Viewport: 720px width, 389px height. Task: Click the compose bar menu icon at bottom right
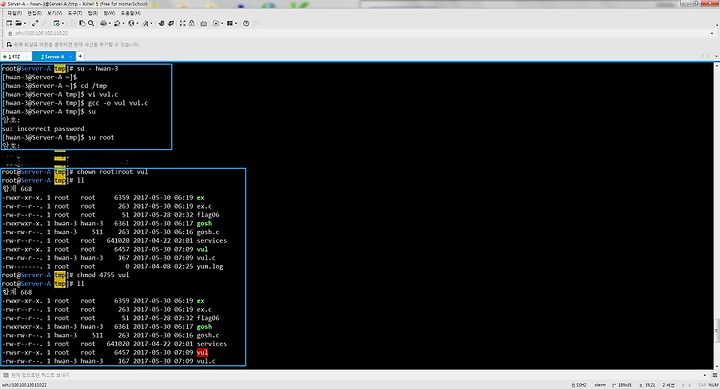coord(715,375)
